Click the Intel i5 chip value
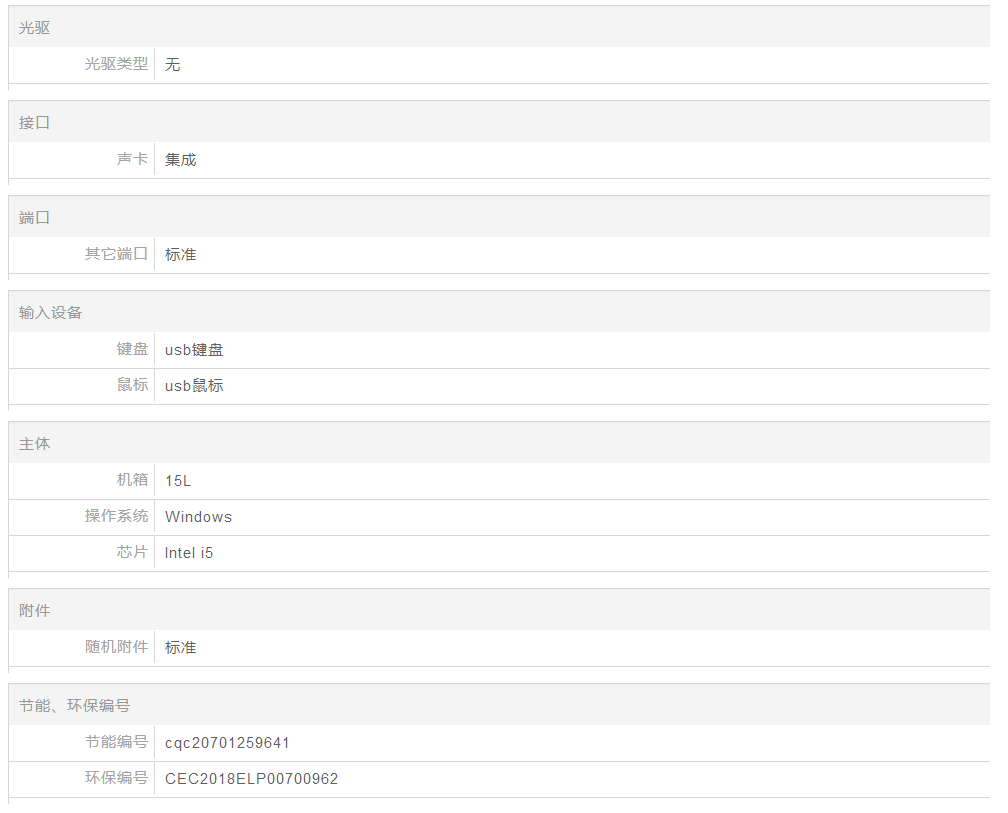Screen dimensions: 1008x813 click(x=189, y=553)
